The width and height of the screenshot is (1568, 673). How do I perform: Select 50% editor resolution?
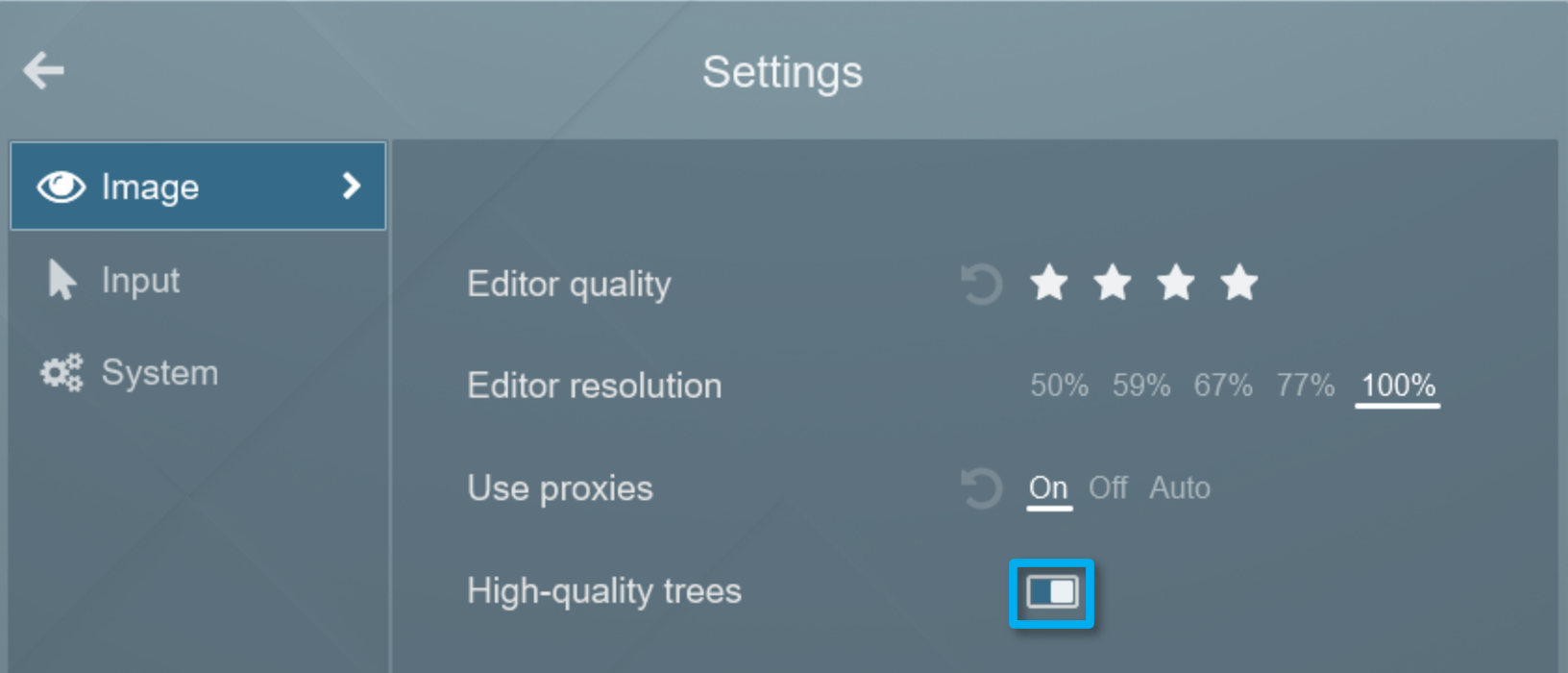1059,386
